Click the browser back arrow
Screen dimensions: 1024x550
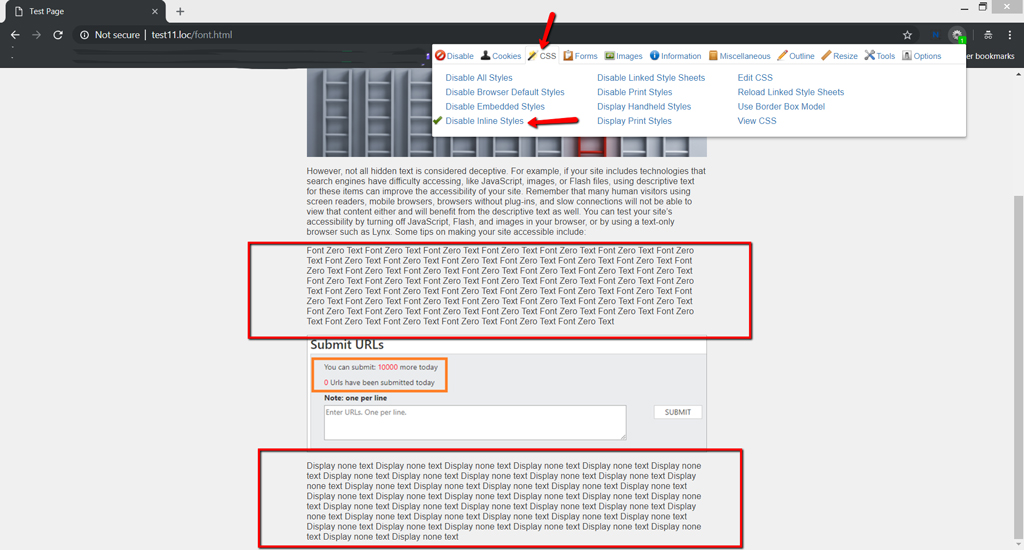(x=15, y=35)
